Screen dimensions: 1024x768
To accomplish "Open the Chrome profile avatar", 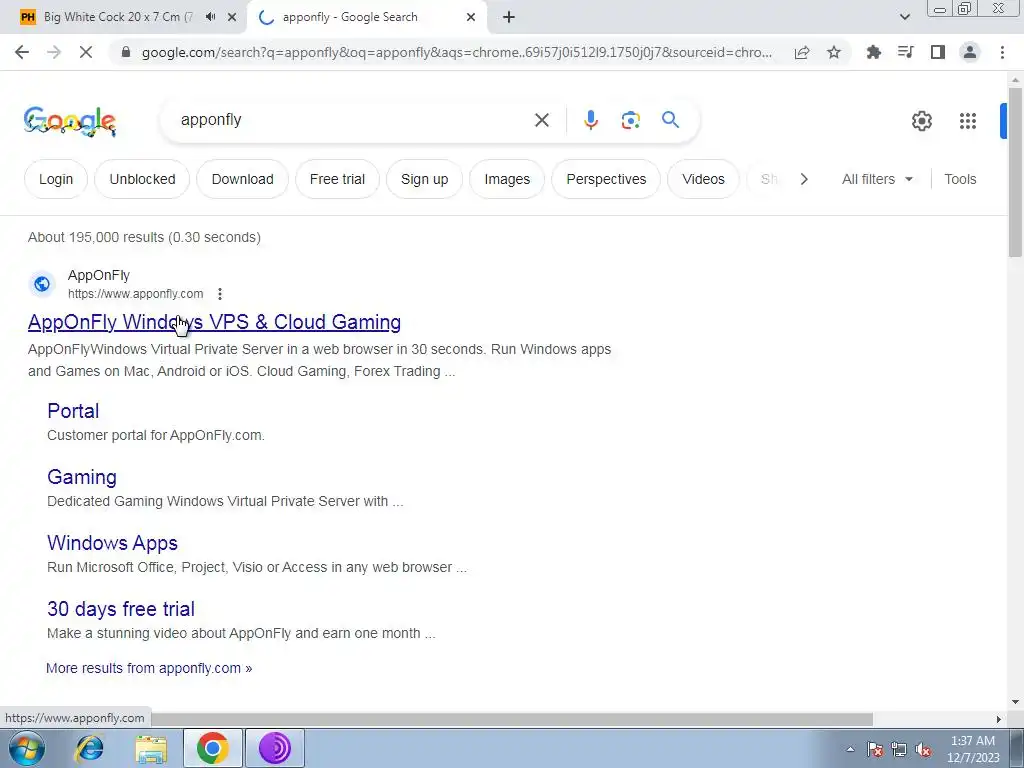I will (970, 52).
